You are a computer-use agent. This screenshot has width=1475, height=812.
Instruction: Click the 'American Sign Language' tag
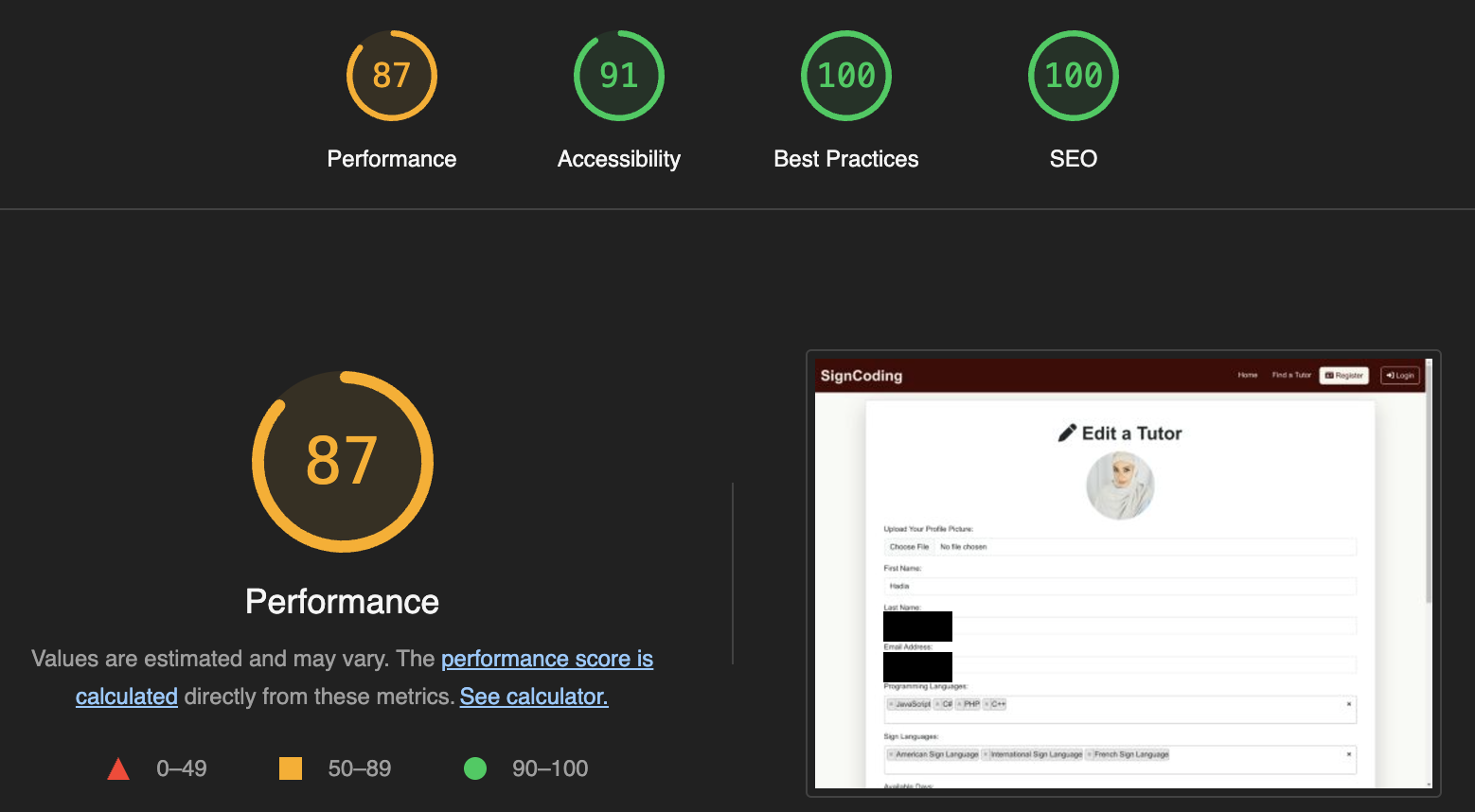(933, 754)
